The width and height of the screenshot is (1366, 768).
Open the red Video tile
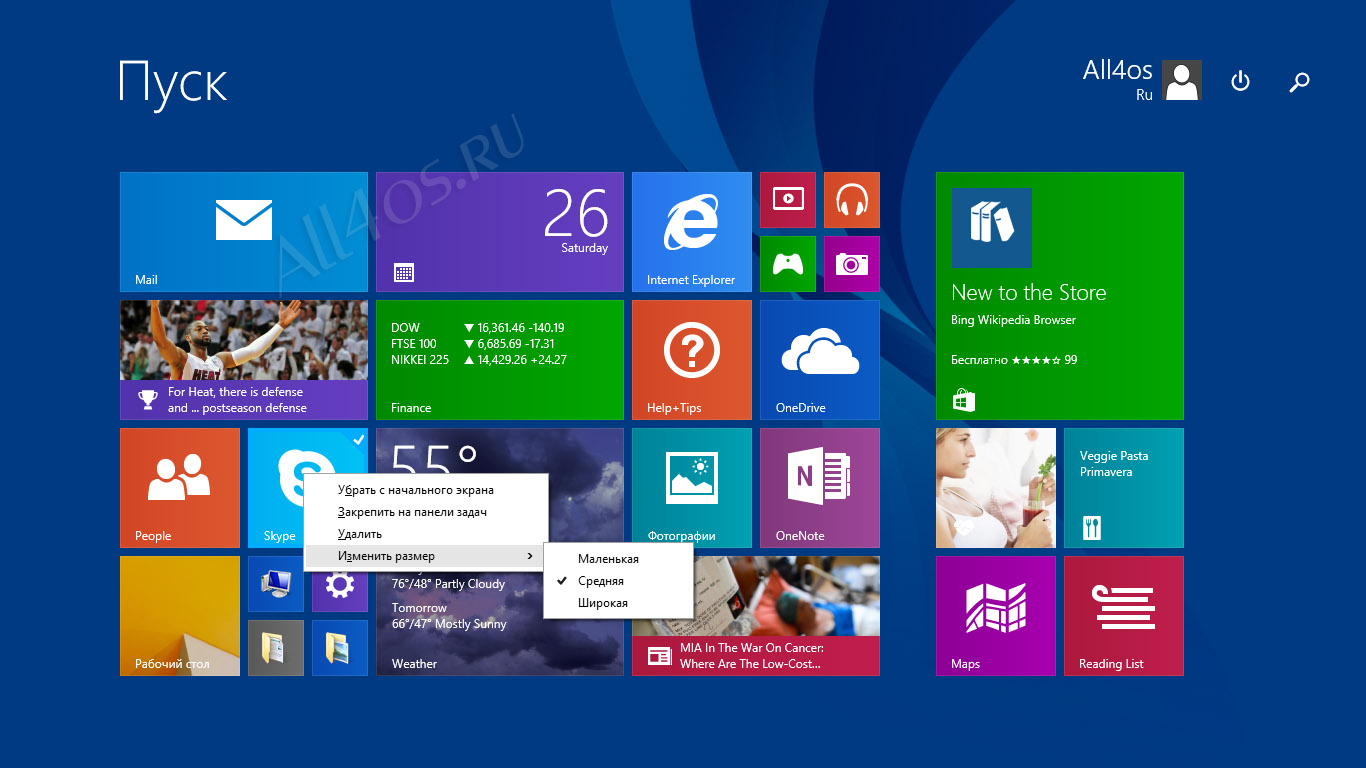(788, 200)
